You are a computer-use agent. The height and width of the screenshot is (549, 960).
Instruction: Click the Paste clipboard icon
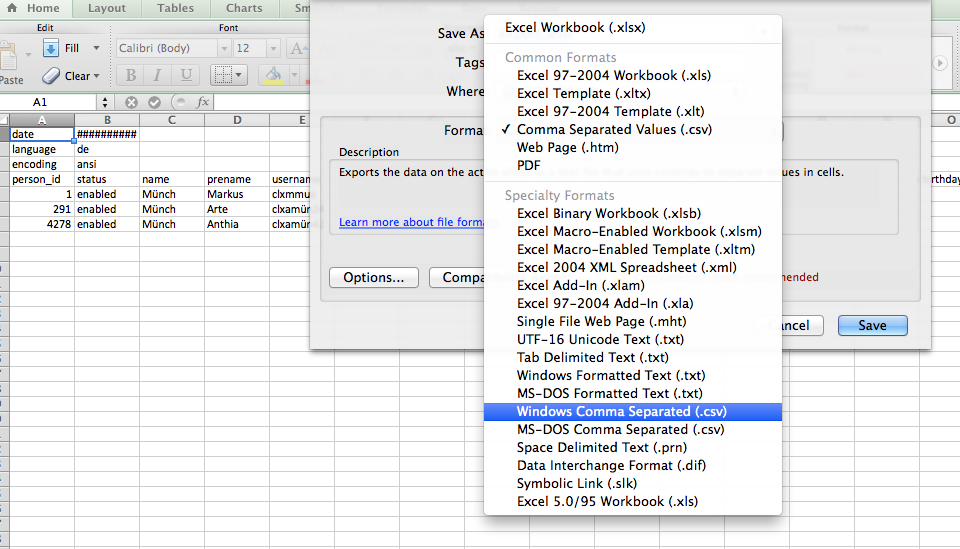point(10,60)
